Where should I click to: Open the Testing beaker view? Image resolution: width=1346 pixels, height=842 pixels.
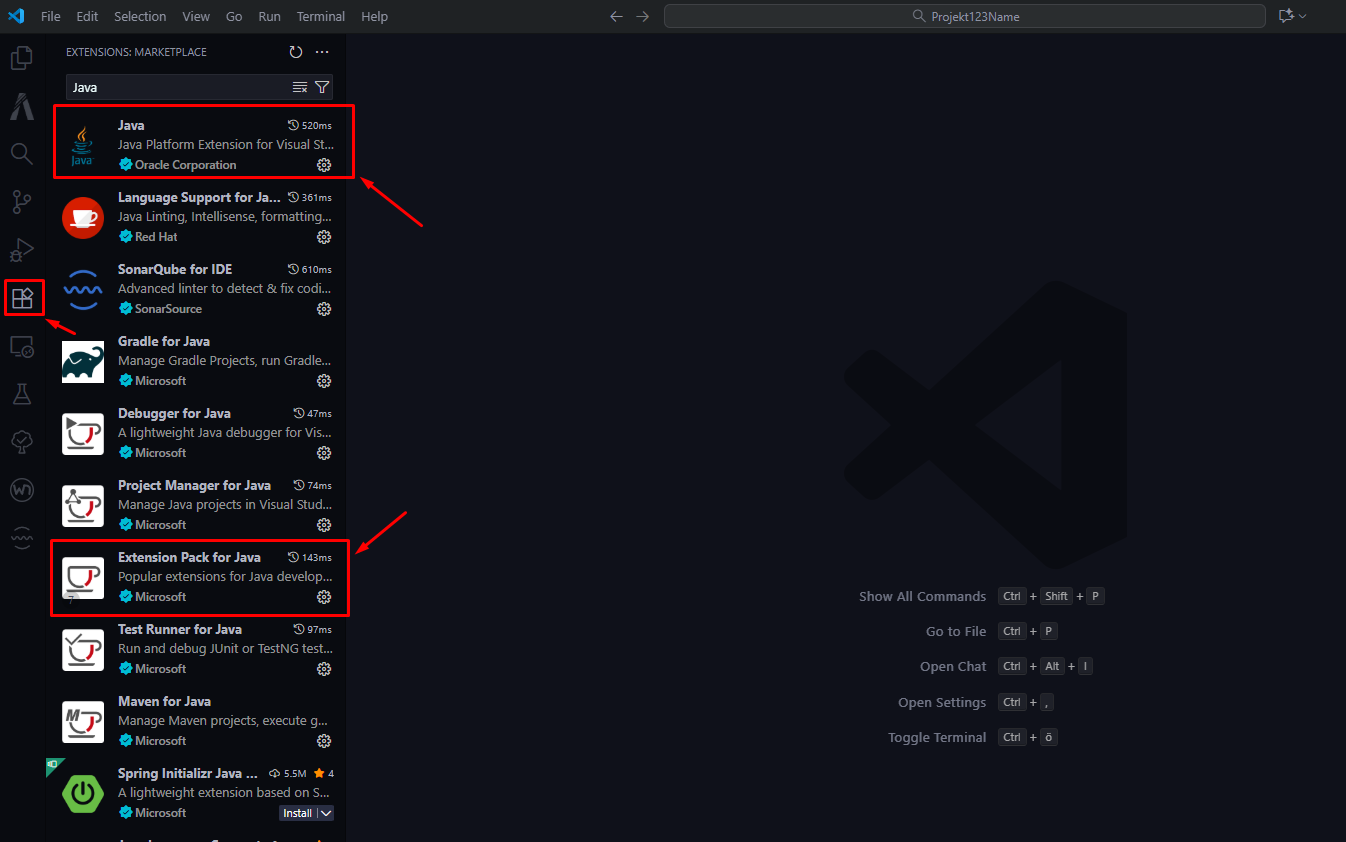[22, 394]
